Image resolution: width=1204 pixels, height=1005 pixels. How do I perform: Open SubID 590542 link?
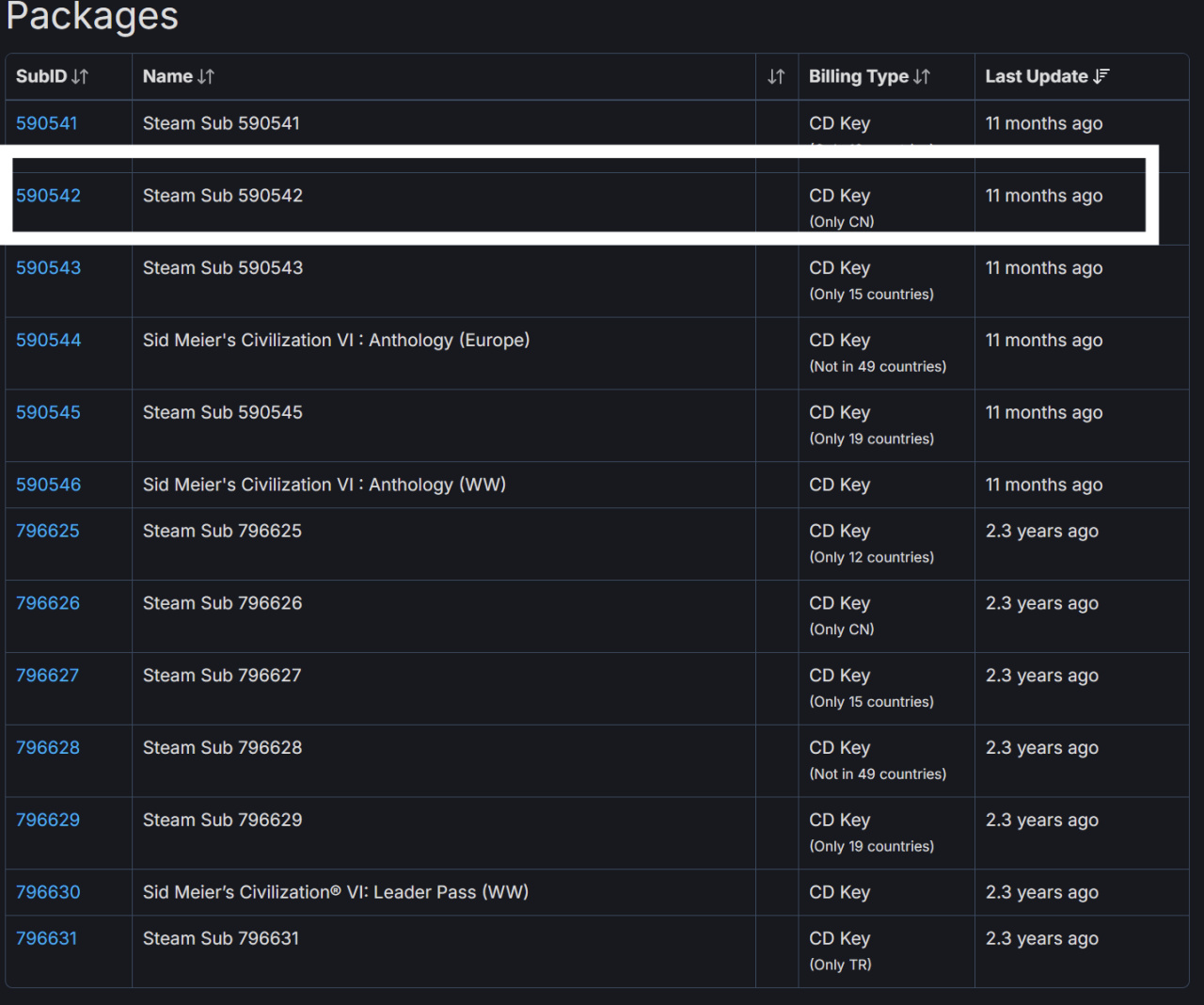(x=48, y=196)
